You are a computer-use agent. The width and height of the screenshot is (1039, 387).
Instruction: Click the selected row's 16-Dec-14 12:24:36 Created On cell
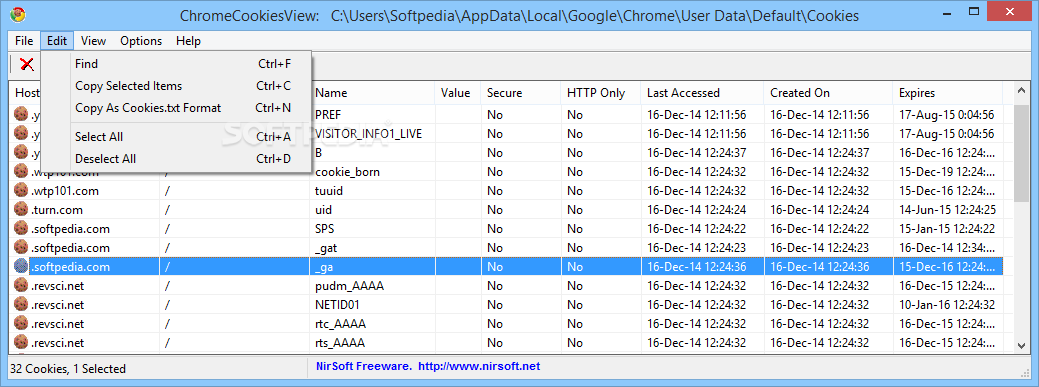(x=820, y=267)
